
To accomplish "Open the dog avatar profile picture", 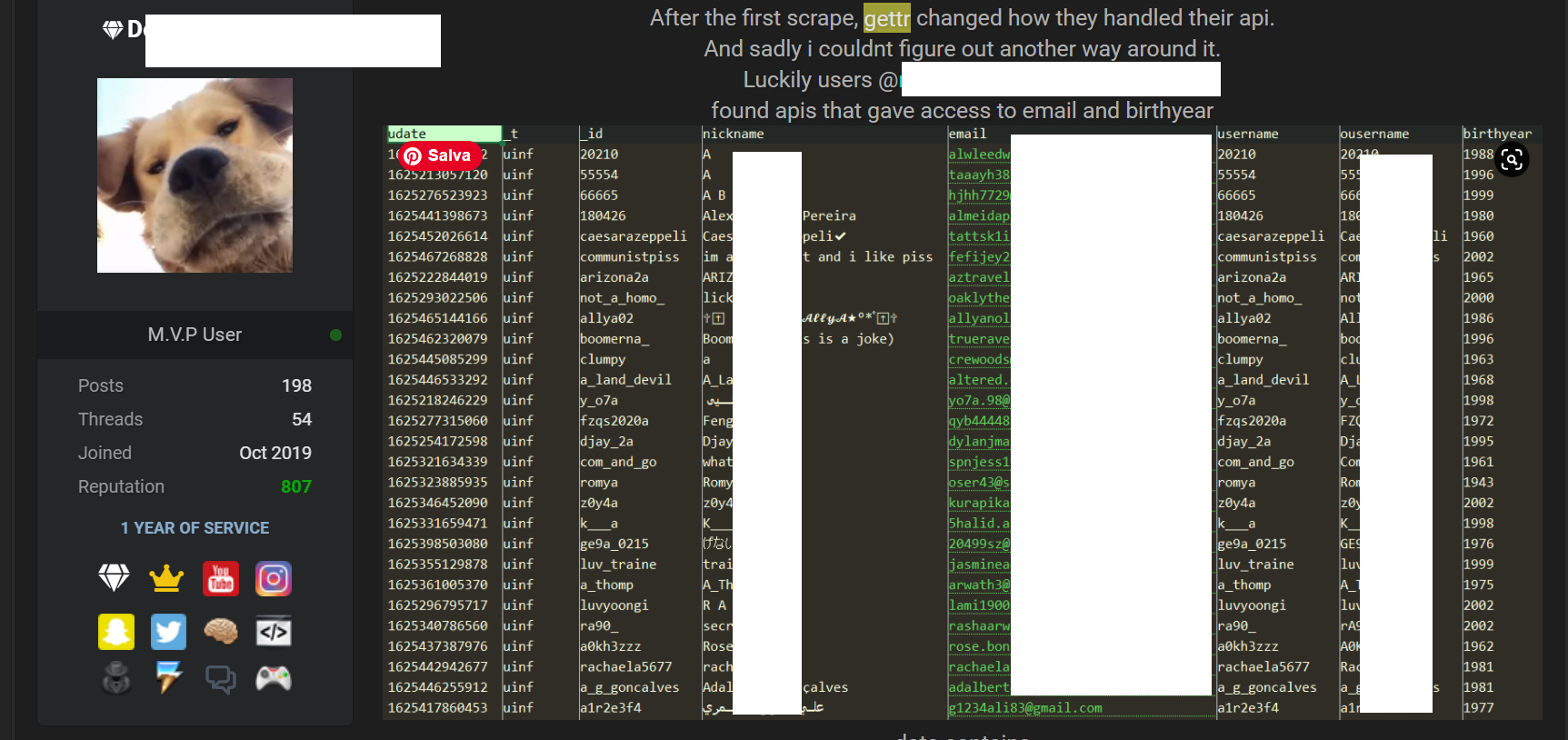I will click(195, 175).
